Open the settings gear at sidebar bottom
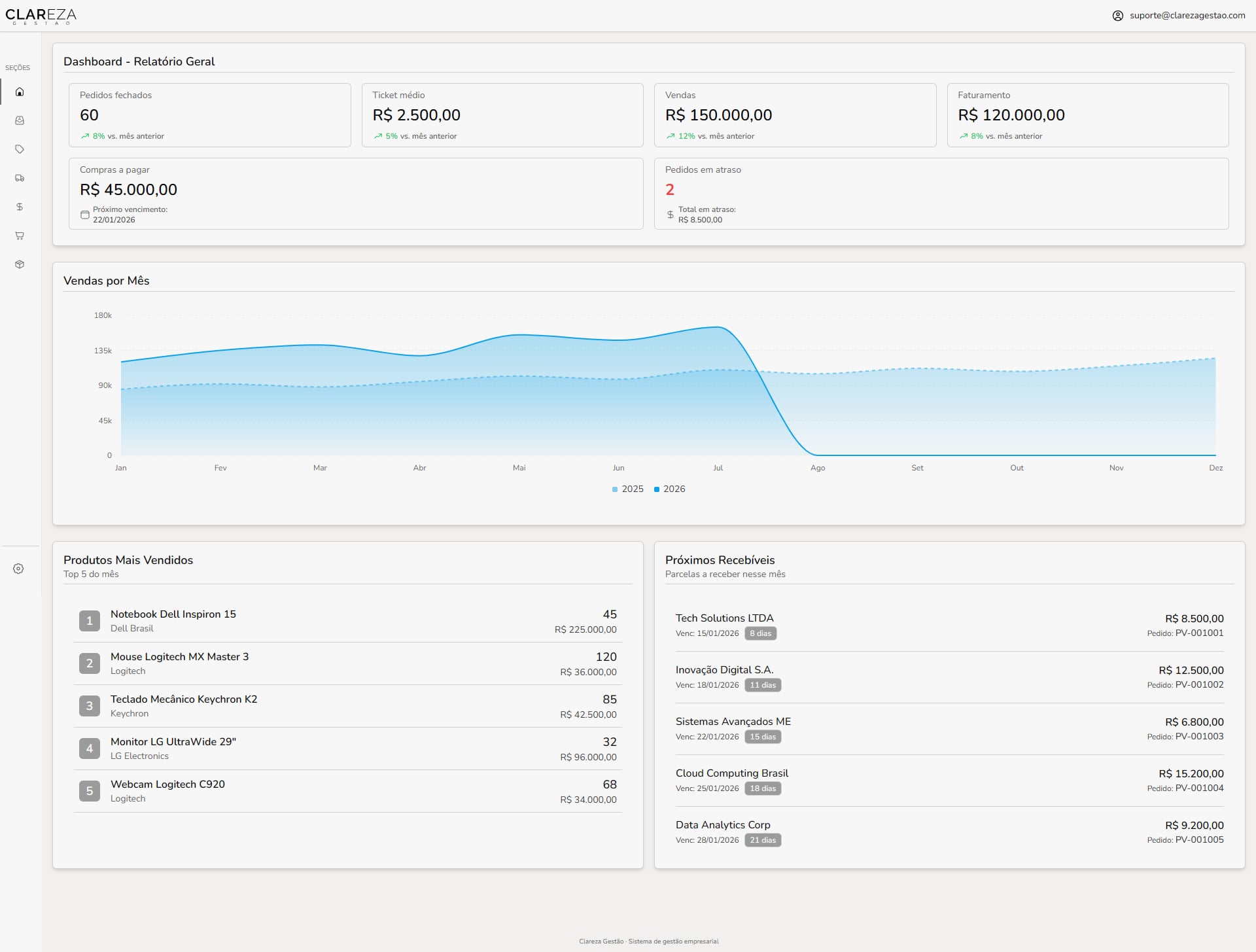The height and width of the screenshot is (952, 1256). point(19,569)
